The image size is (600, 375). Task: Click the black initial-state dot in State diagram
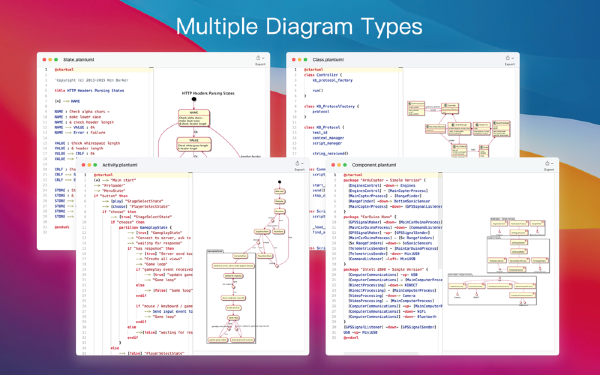click(x=194, y=99)
